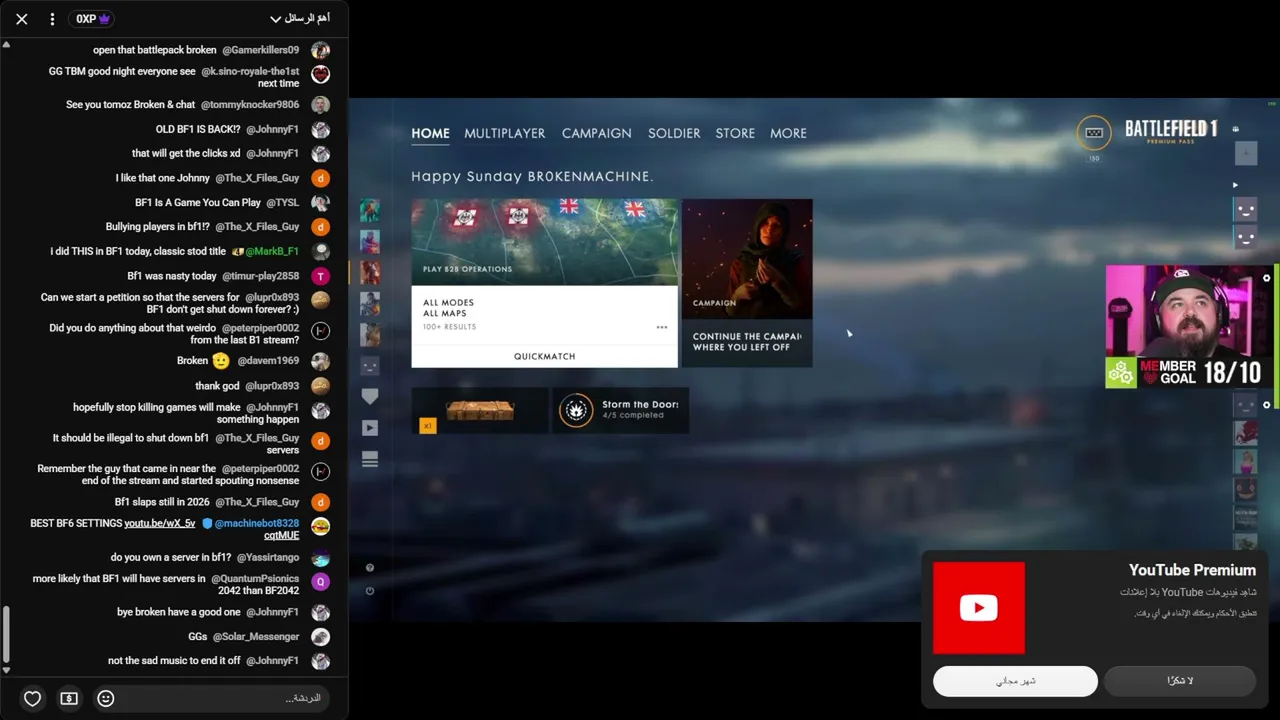
Task: Open the MORE menu tab
Action: (788, 133)
